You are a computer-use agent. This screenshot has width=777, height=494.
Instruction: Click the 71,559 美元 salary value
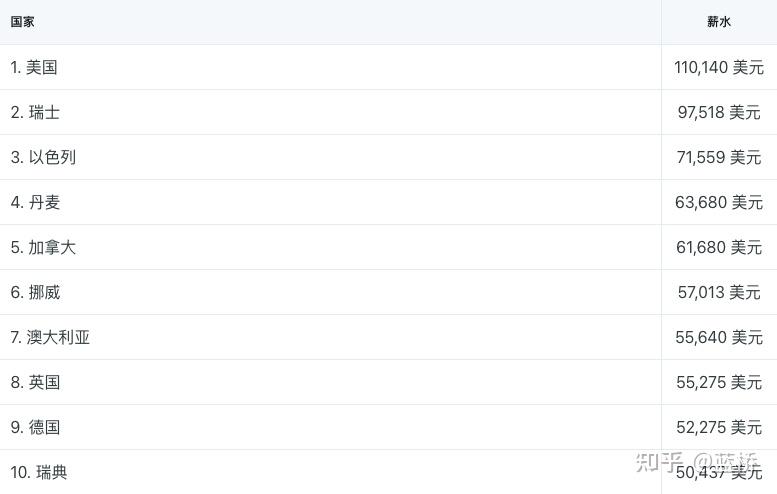coord(719,157)
